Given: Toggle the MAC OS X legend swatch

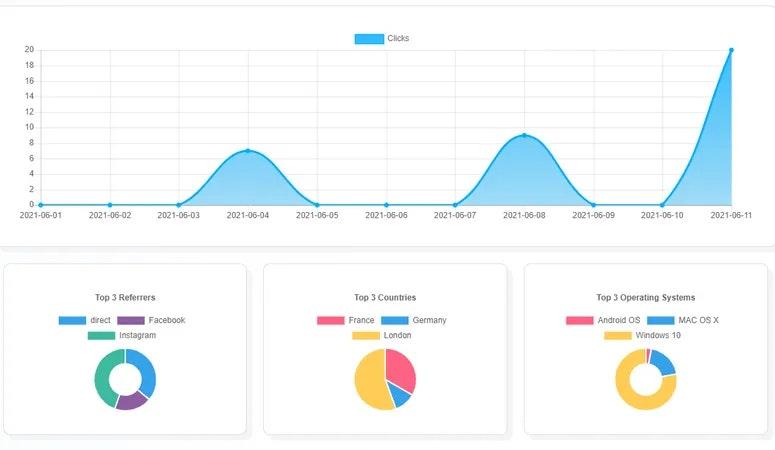Looking at the screenshot, I should [x=661, y=320].
